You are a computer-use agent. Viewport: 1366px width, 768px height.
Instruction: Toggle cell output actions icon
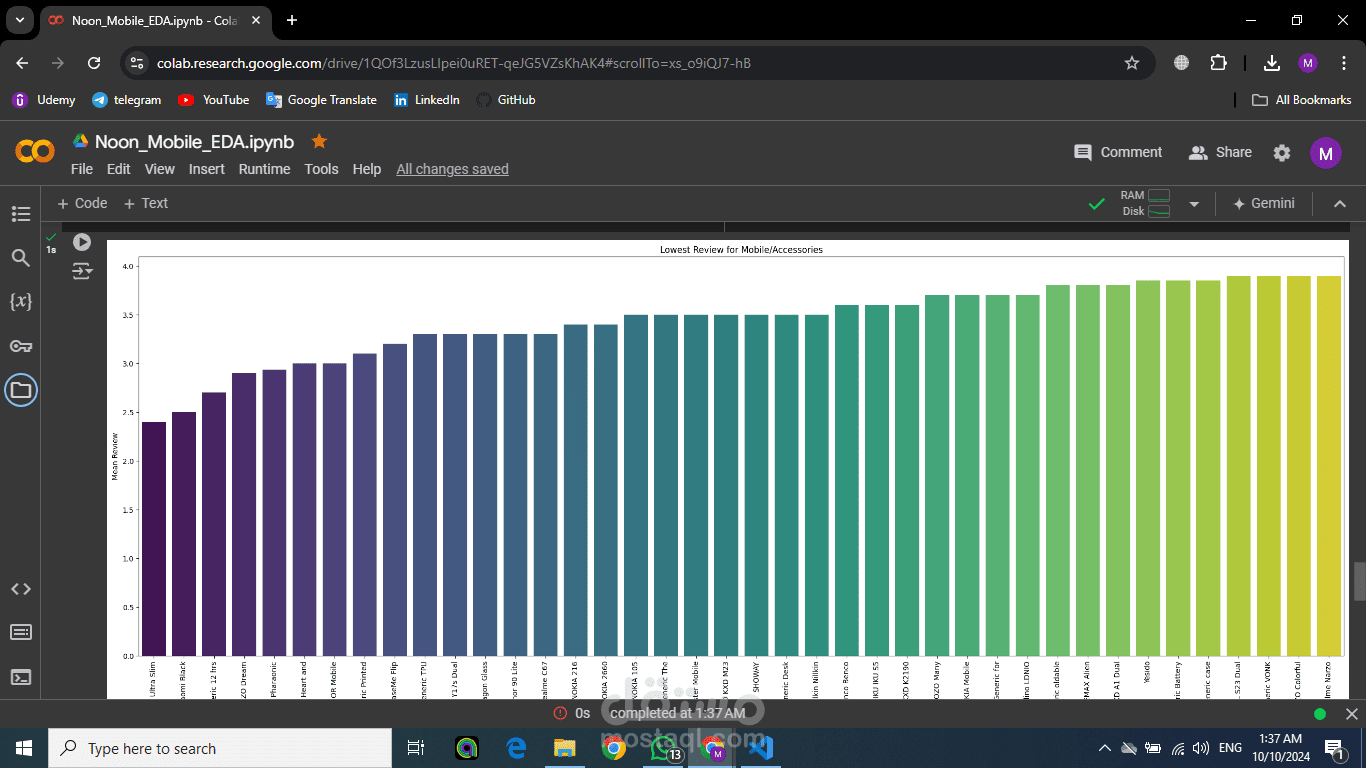point(82,270)
